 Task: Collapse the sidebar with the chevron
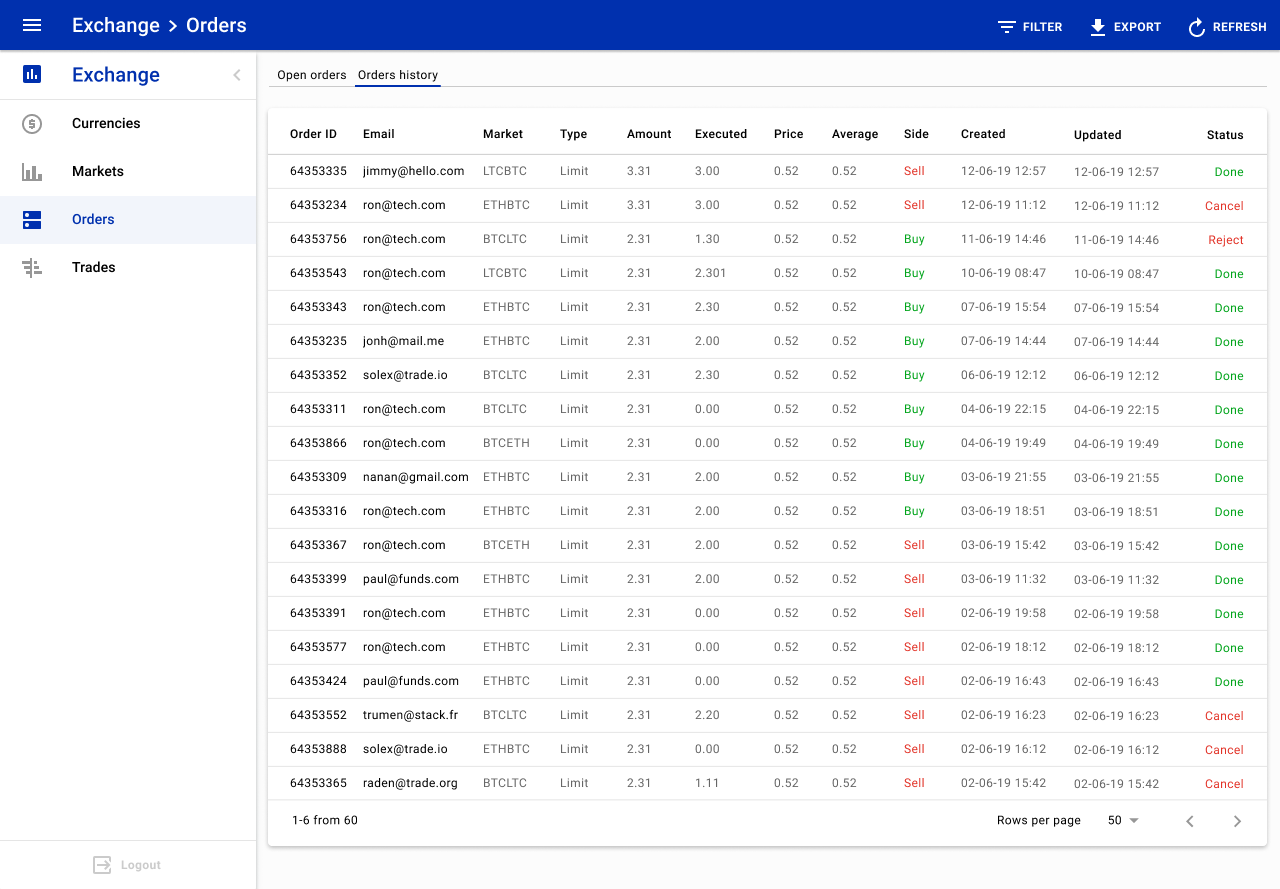(x=237, y=75)
